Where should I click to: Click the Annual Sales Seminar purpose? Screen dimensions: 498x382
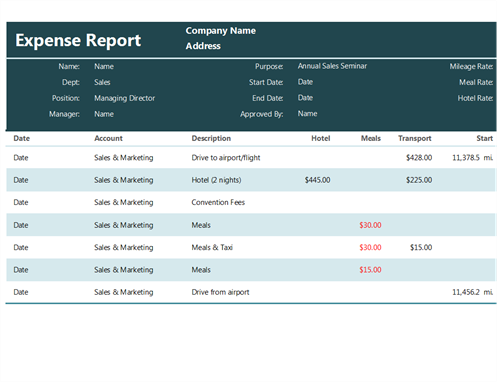click(332, 66)
